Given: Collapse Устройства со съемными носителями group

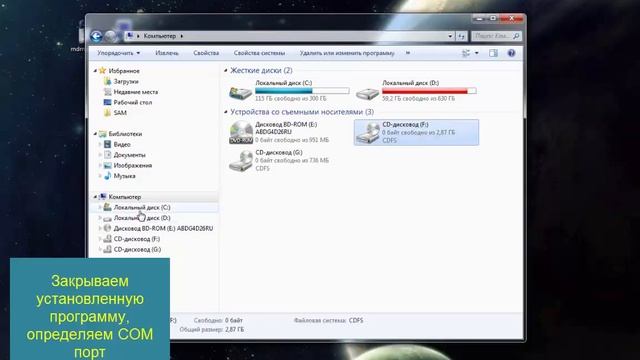Looking at the screenshot, I should (x=226, y=112).
